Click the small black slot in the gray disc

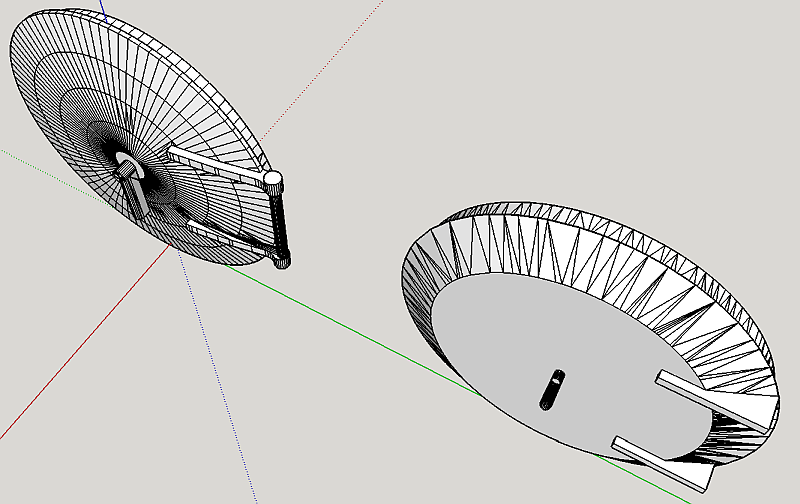pyautogui.click(x=552, y=390)
